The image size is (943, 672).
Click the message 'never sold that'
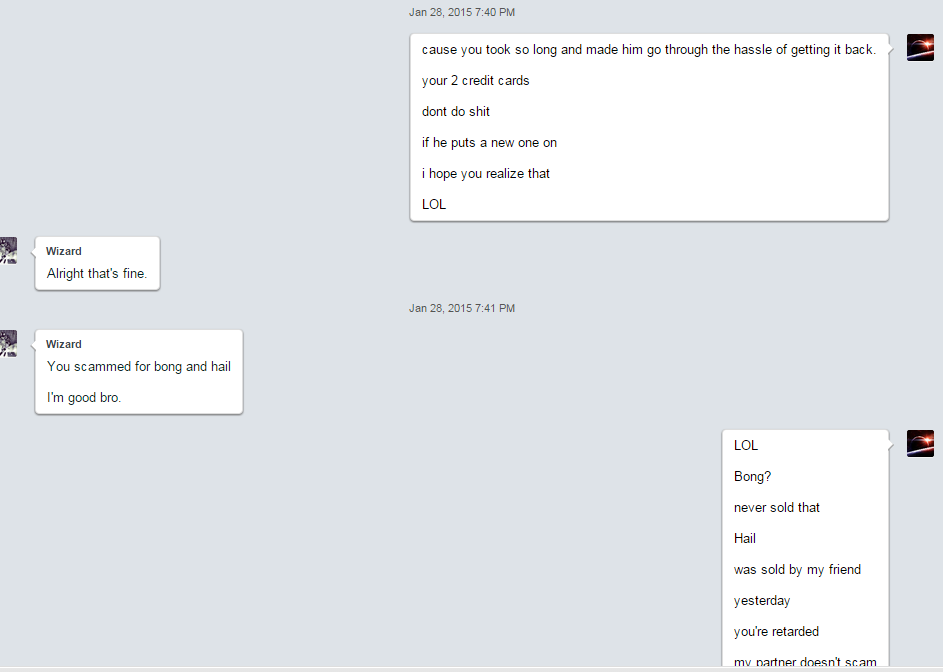[x=777, y=508]
